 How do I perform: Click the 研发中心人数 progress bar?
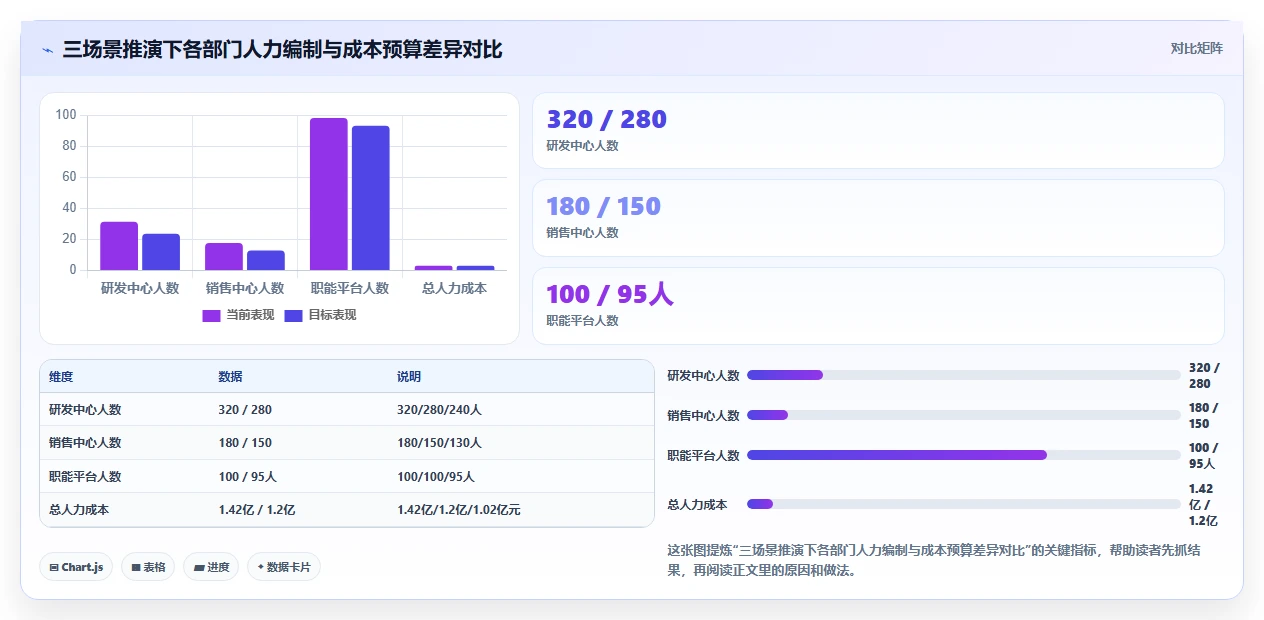(964, 375)
